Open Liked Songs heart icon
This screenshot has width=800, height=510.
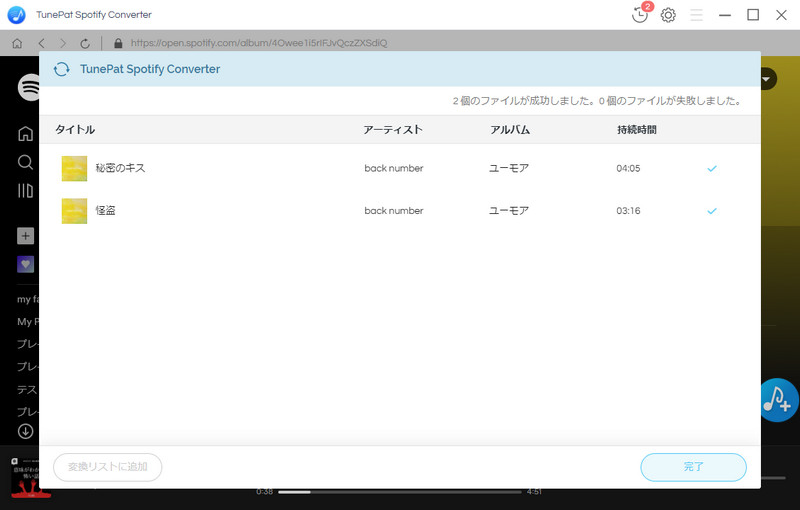(26, 264)
